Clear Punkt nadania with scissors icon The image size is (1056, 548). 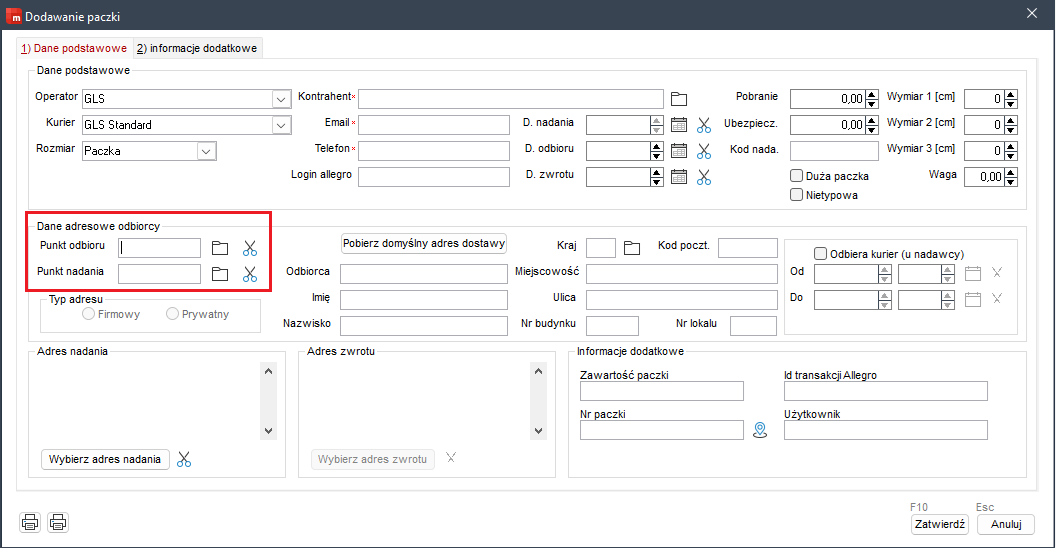coord(250,274)
